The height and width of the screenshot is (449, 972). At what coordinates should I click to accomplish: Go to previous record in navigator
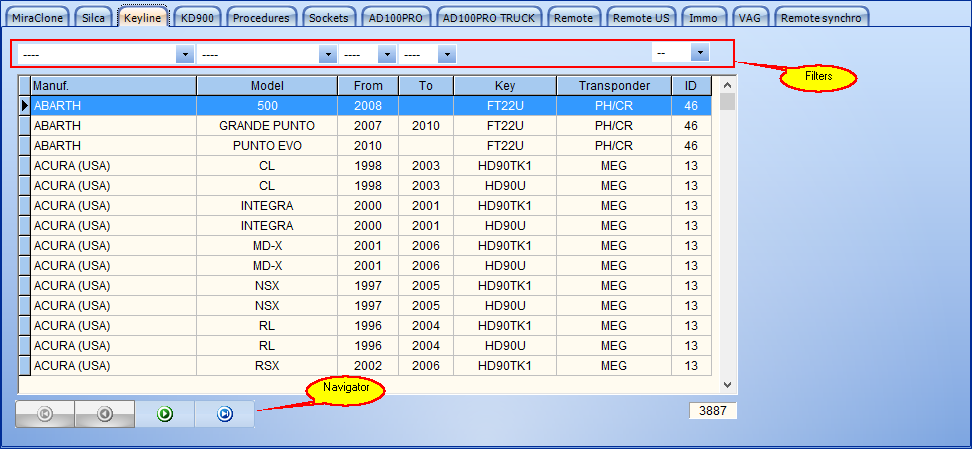point(105,414)
